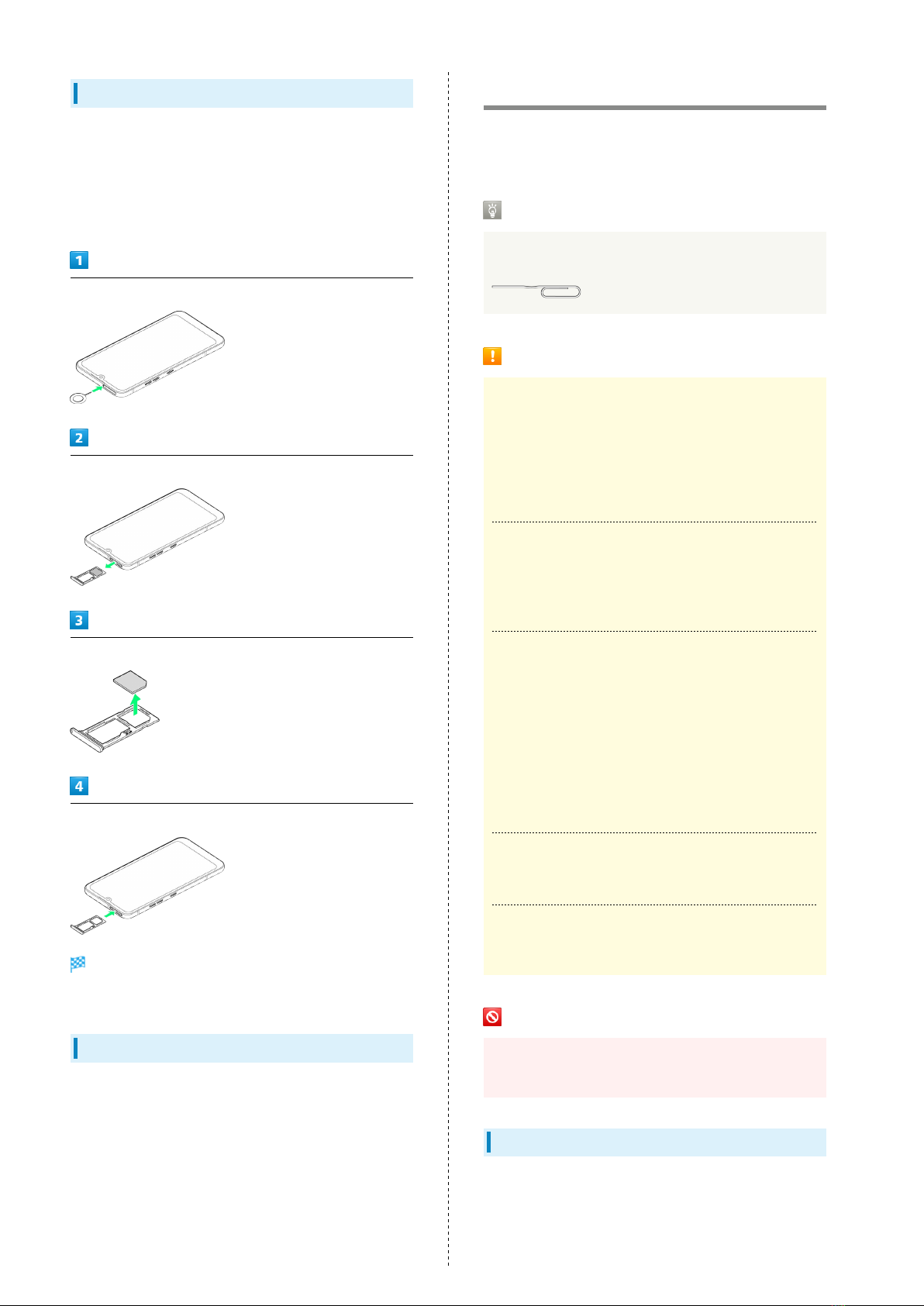Click the checkered flag completion icon
This screenshot has height=1306, width=924.
point(78,964)
